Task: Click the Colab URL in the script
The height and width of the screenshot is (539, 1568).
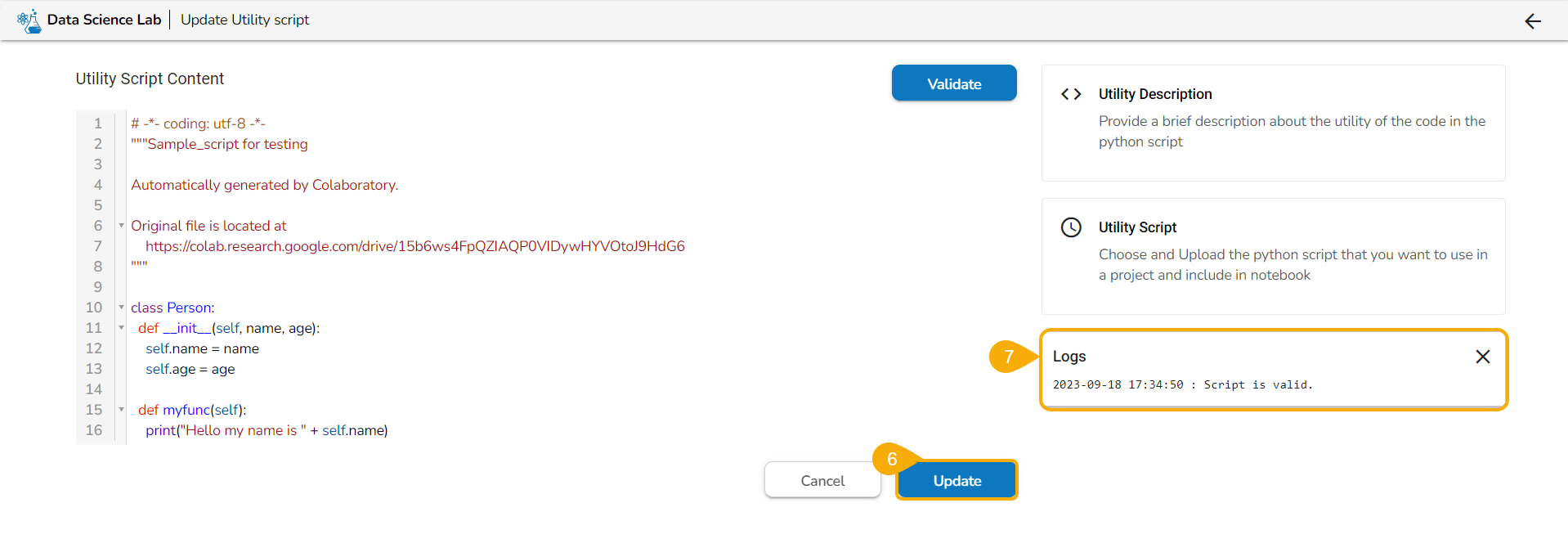Action: [x=414, y=246]
